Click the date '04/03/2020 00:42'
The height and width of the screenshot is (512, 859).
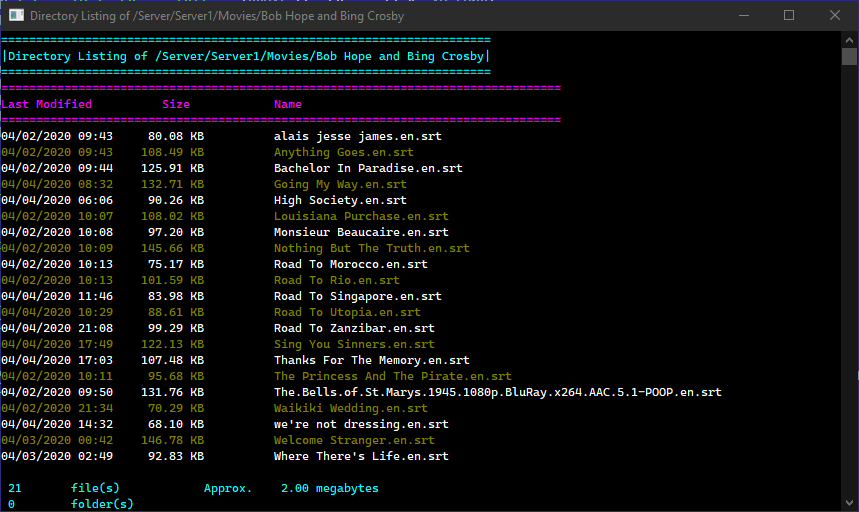click(57, 440)
